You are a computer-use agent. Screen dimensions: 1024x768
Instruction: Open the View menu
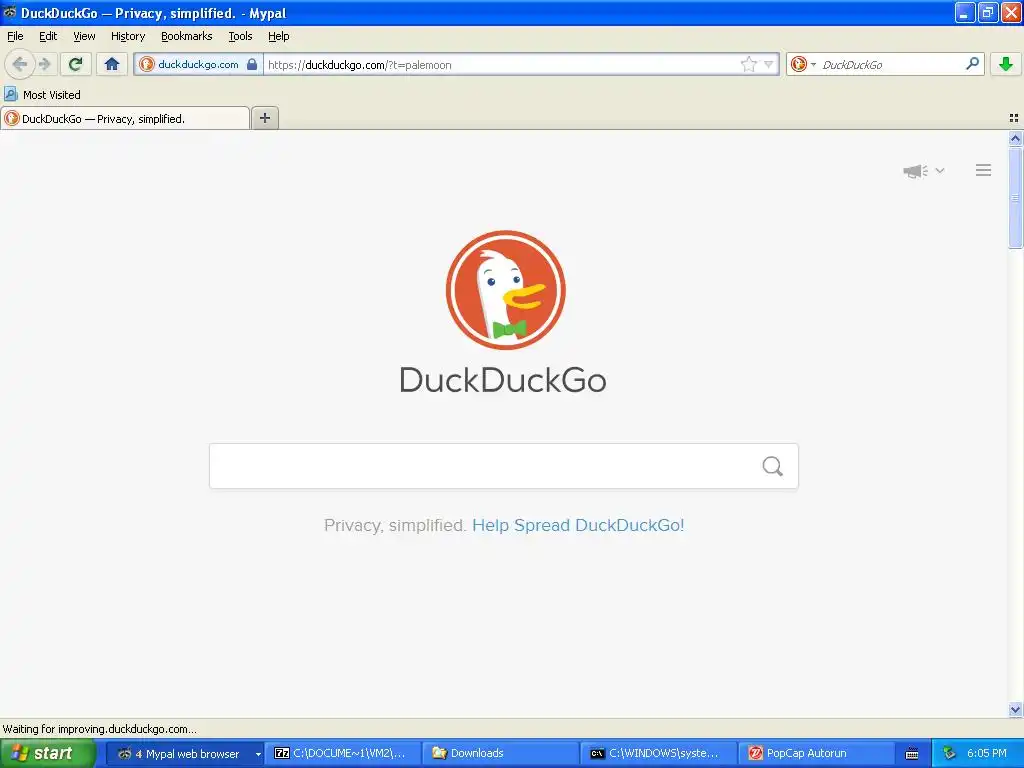pyautogui.click(x=84, y=37)
